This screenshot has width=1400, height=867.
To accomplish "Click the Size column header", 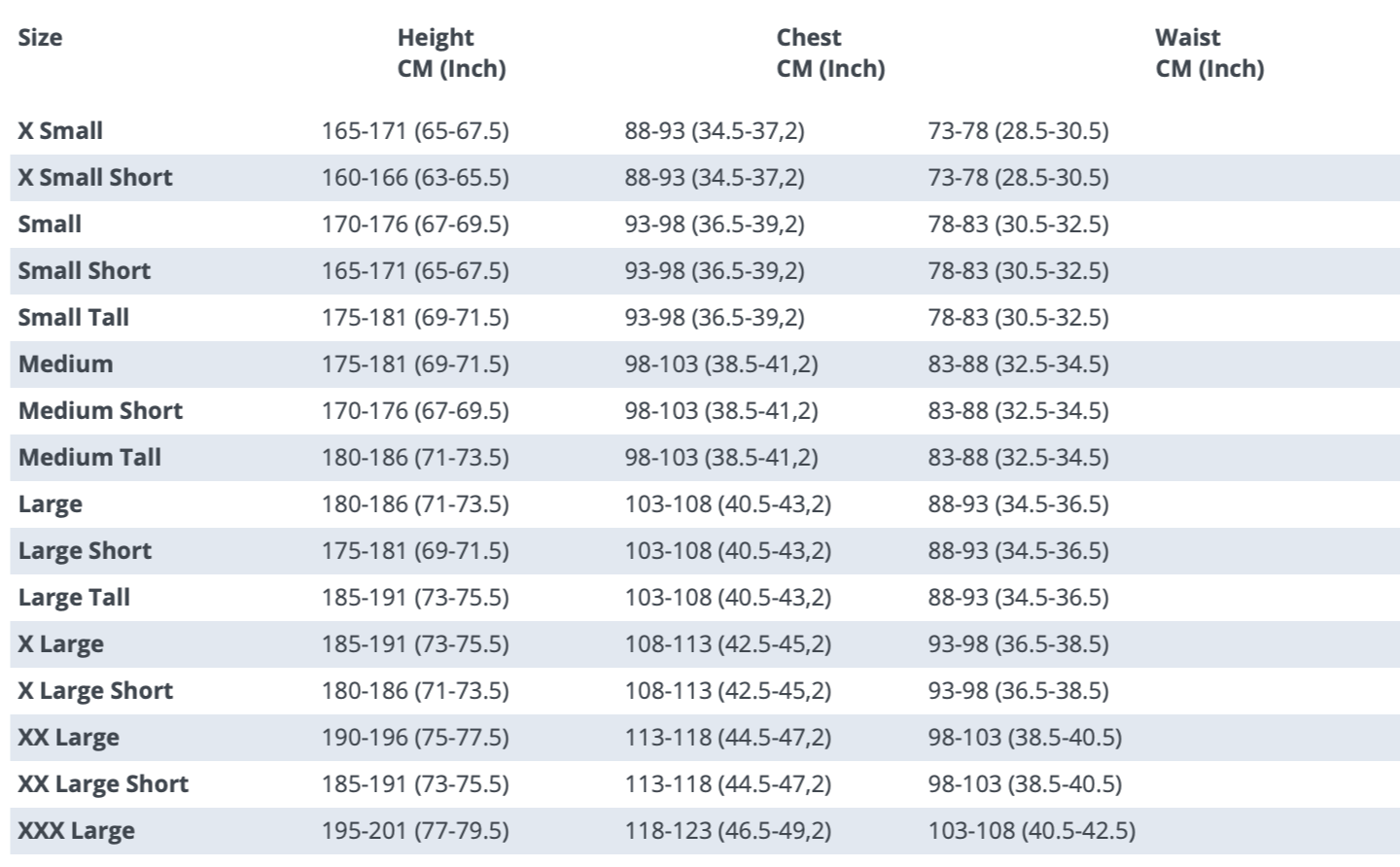I will click(40, 38).
